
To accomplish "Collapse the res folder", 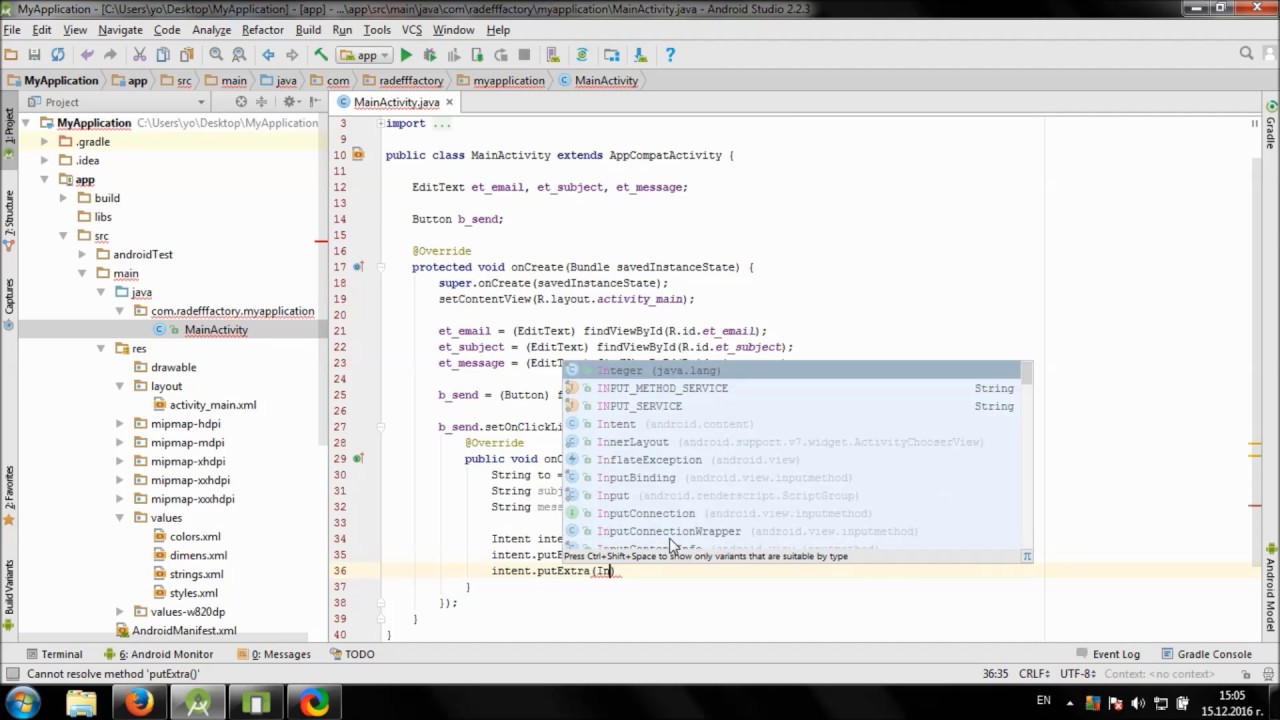I will [101, 349].
